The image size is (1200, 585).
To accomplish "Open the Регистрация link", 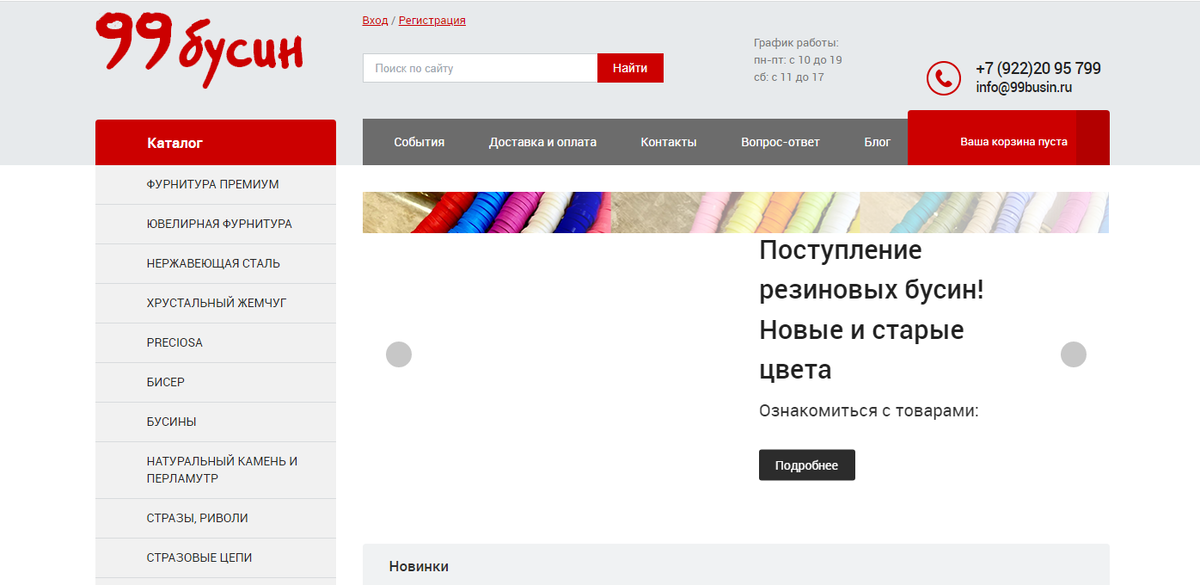I will click(432, 20).
